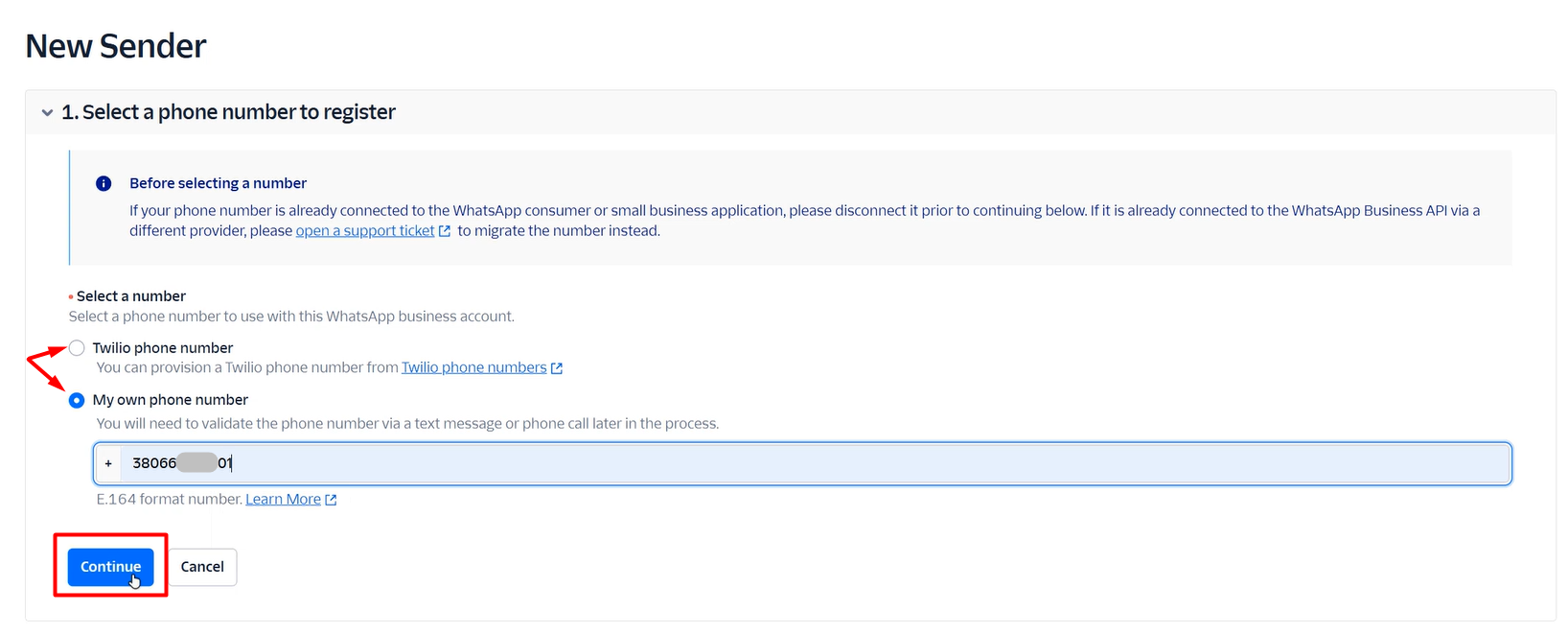Click the My own phone number label text
The height and width of the screenshot is (634, 1568).
coord(170,400)
